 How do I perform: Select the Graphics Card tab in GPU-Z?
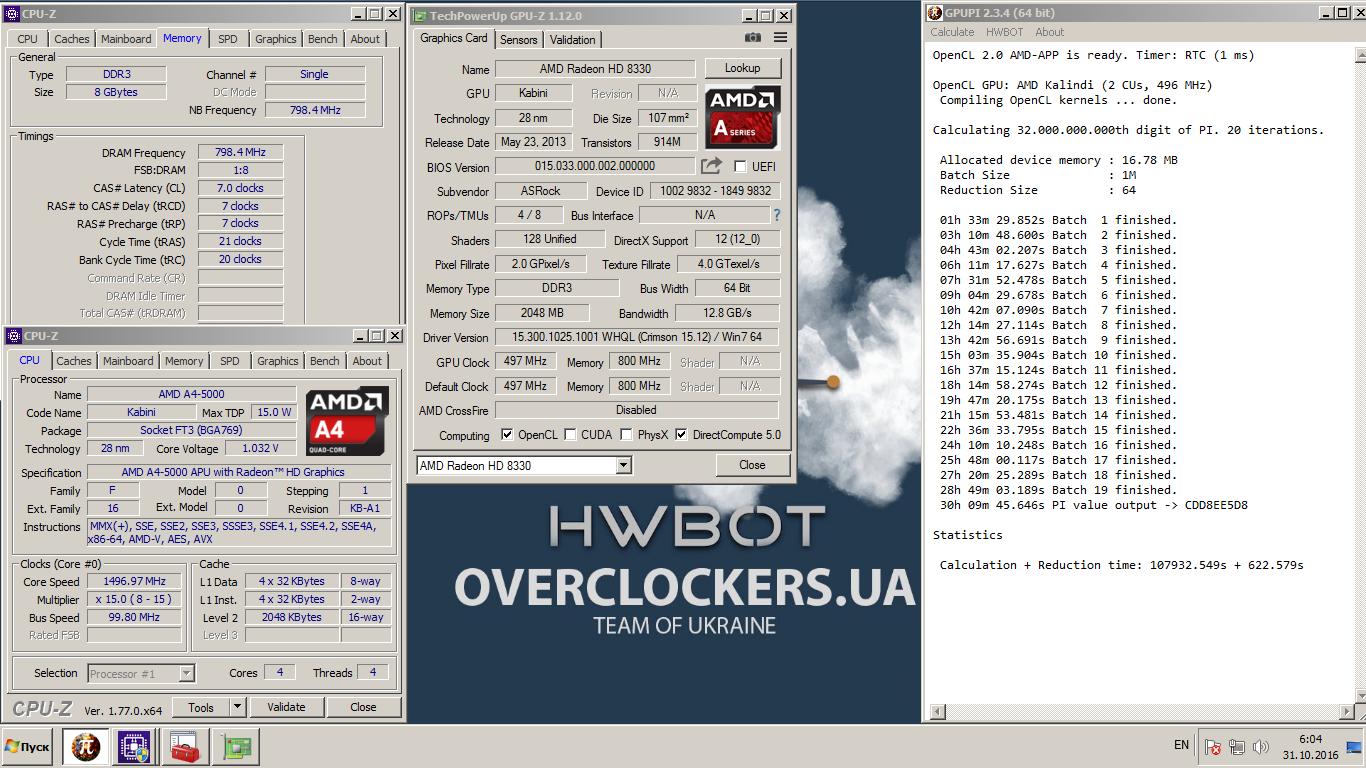click(x=454, y=38)
